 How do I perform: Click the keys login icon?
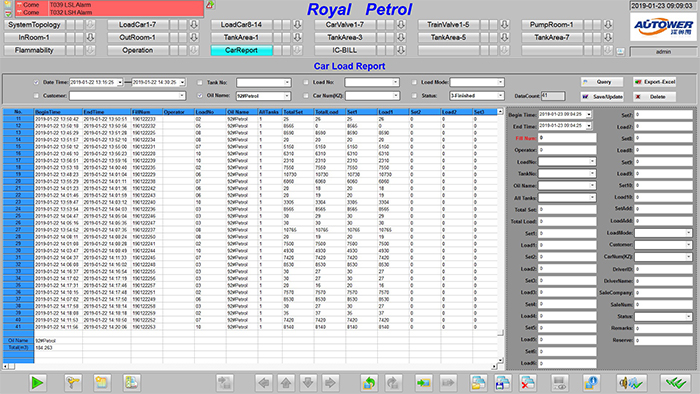coord(72,383)
